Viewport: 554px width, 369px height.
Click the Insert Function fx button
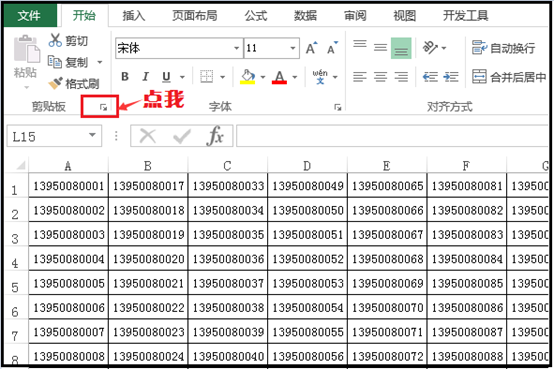click(x=215, y=136)
